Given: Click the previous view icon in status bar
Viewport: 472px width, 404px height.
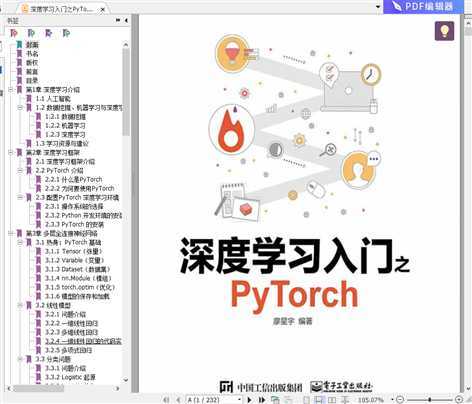Looking at the screenshot, I should 275,400.
